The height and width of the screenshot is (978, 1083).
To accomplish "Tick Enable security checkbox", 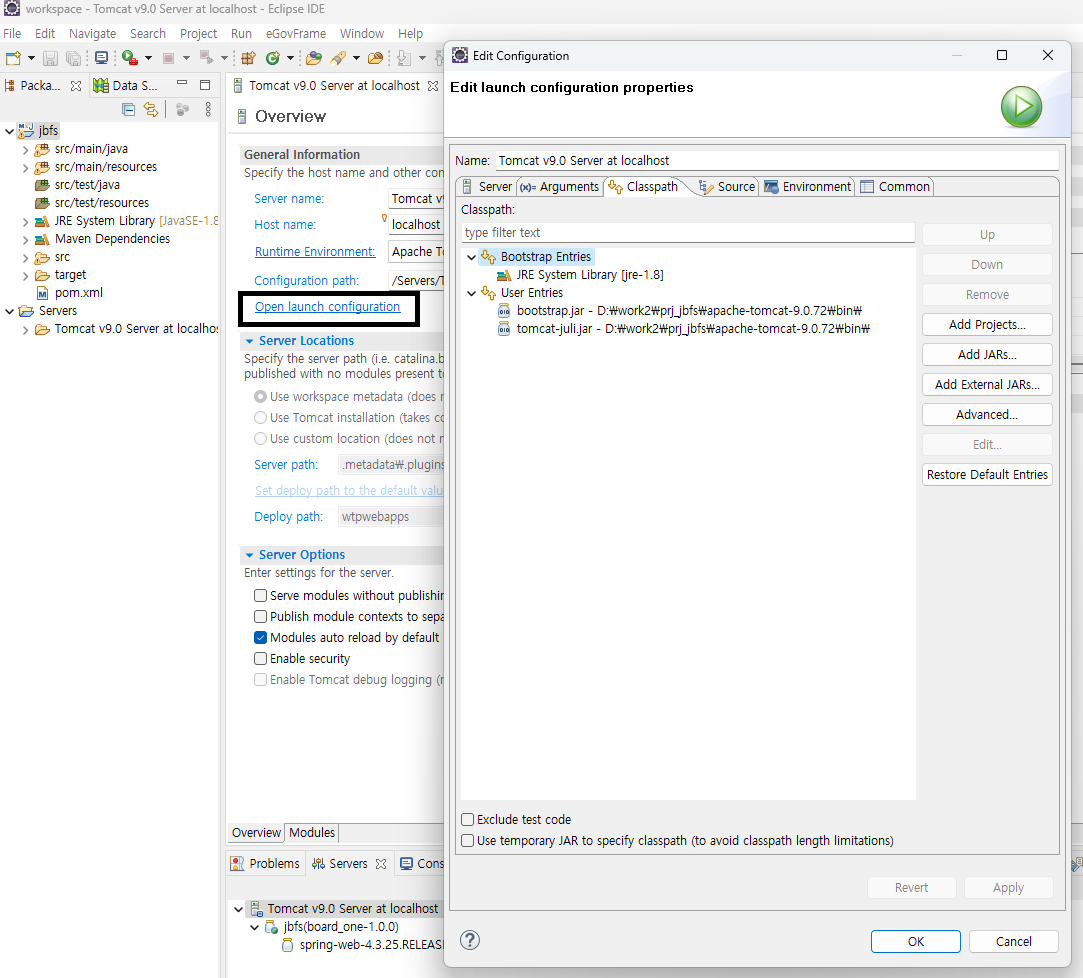I will [260, 658].
